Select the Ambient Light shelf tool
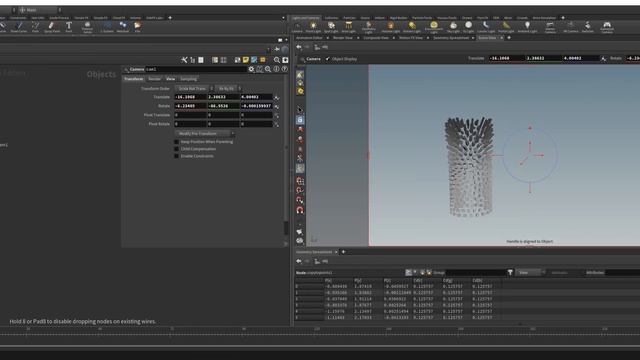Screen dimensions: 640x360 click(527, 27)
